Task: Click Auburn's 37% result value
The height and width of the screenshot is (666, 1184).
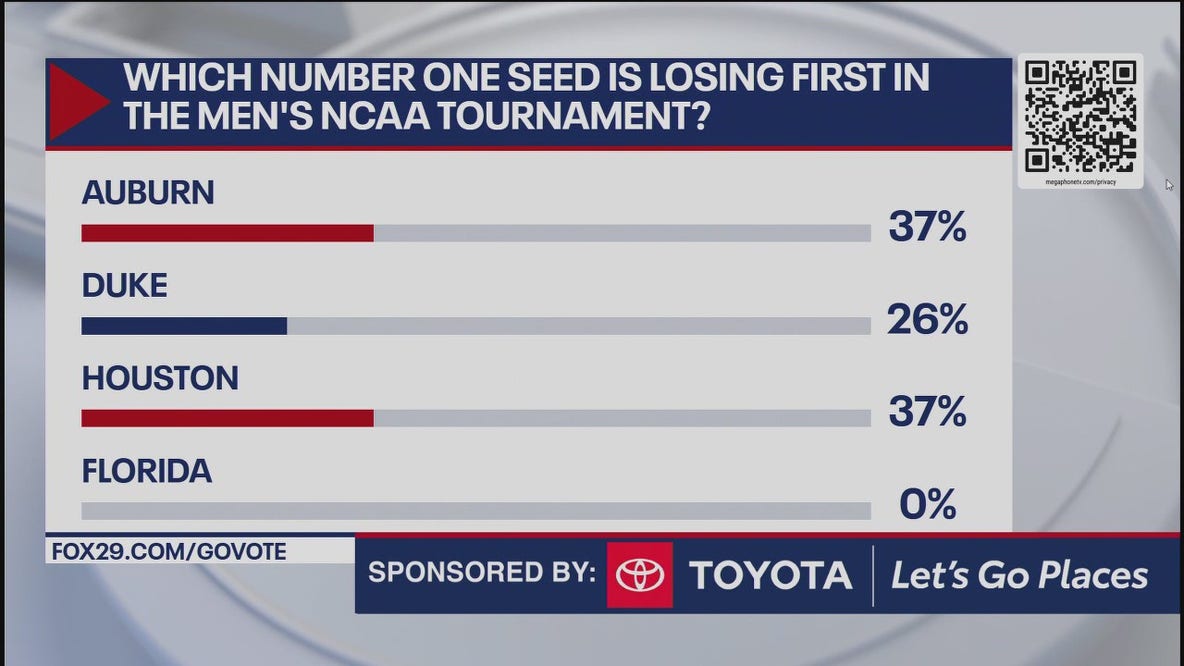Action: (x=927, y=228)
